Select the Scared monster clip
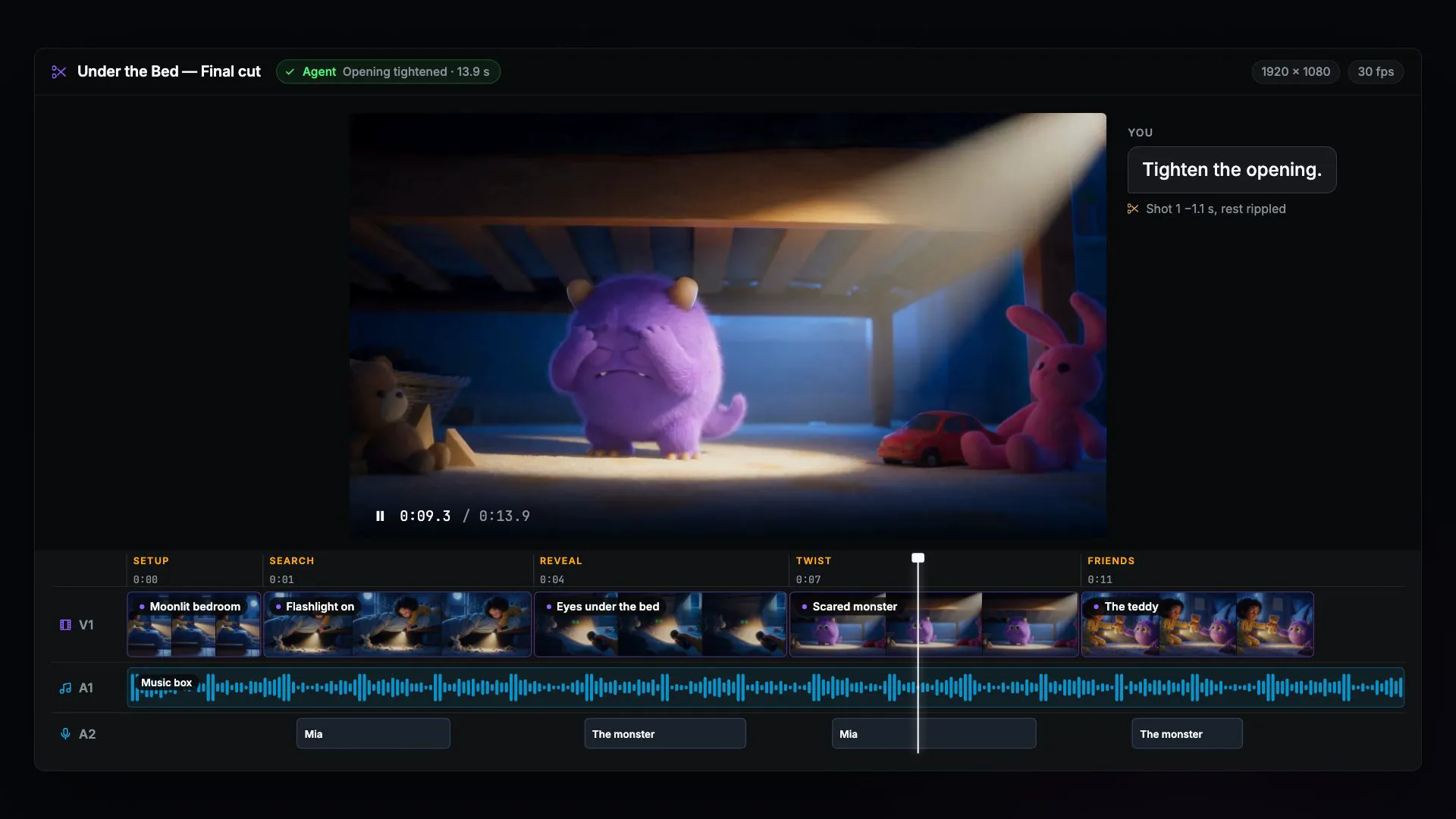The width and height of the screenshot is (1456, 819). (x=934, y=624)
